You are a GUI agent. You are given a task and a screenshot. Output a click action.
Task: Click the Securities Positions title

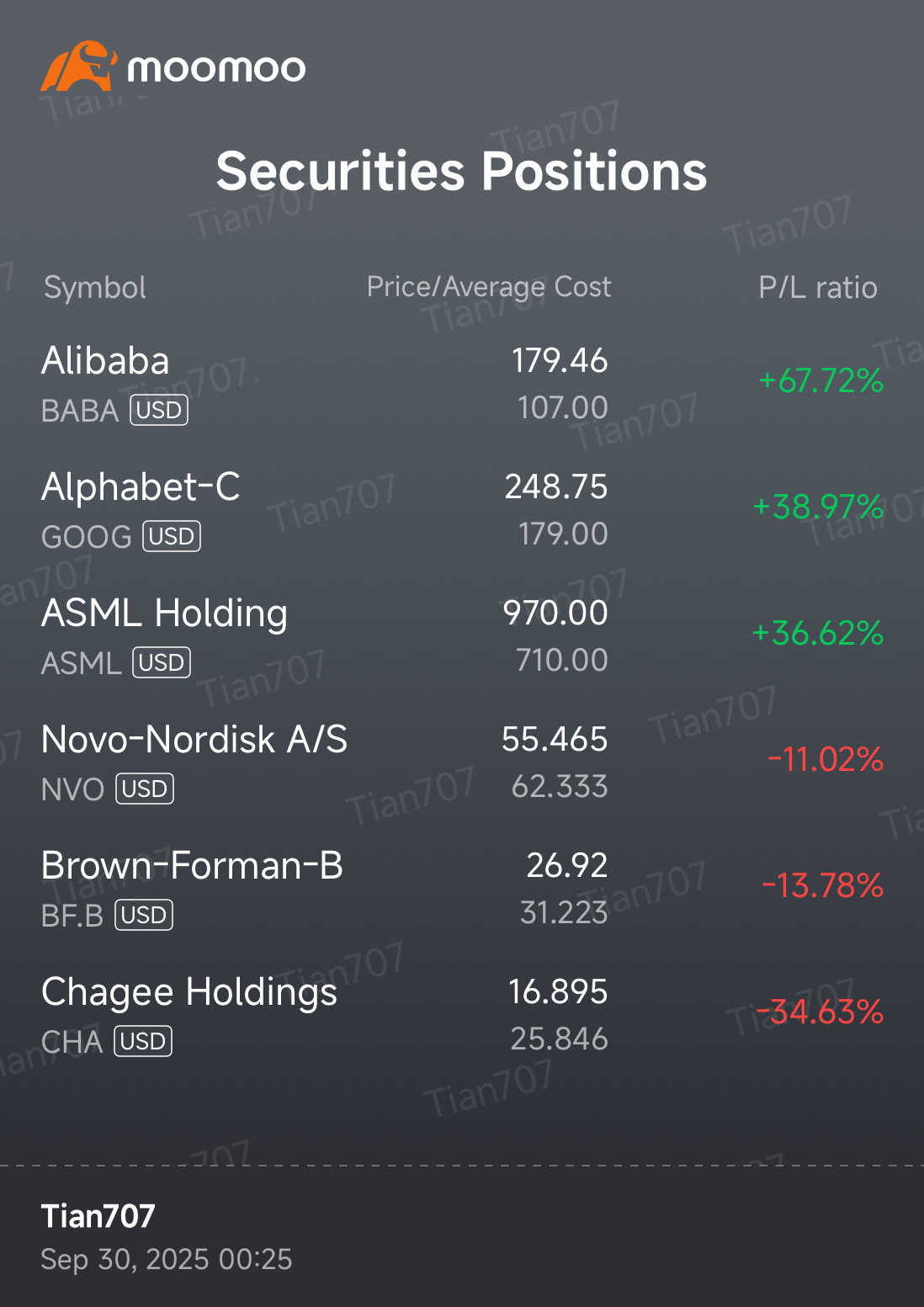(461, 172)
